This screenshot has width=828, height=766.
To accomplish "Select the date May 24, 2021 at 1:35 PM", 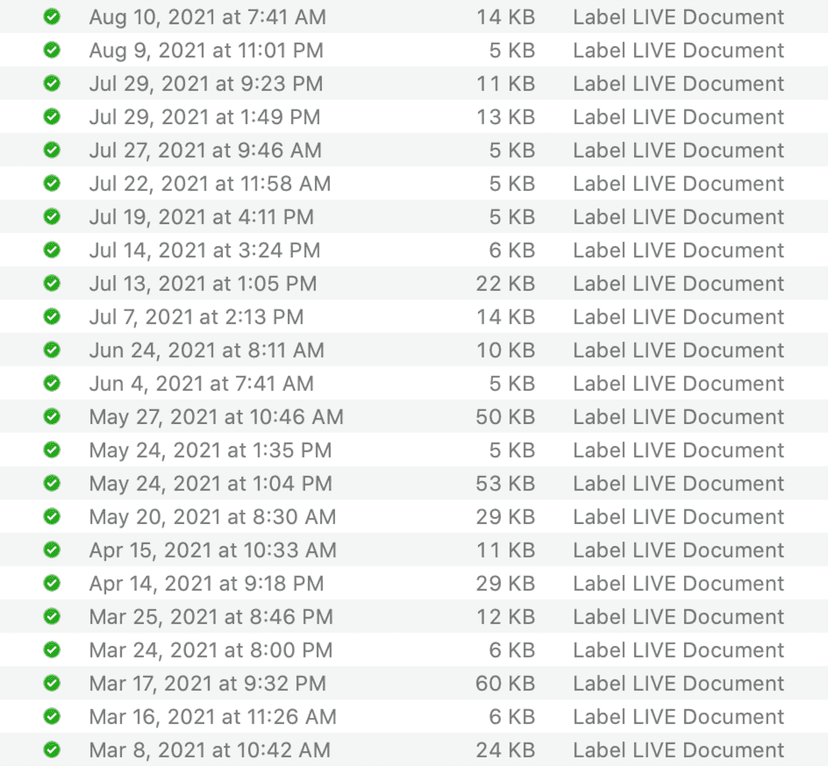I will (211, 450).
